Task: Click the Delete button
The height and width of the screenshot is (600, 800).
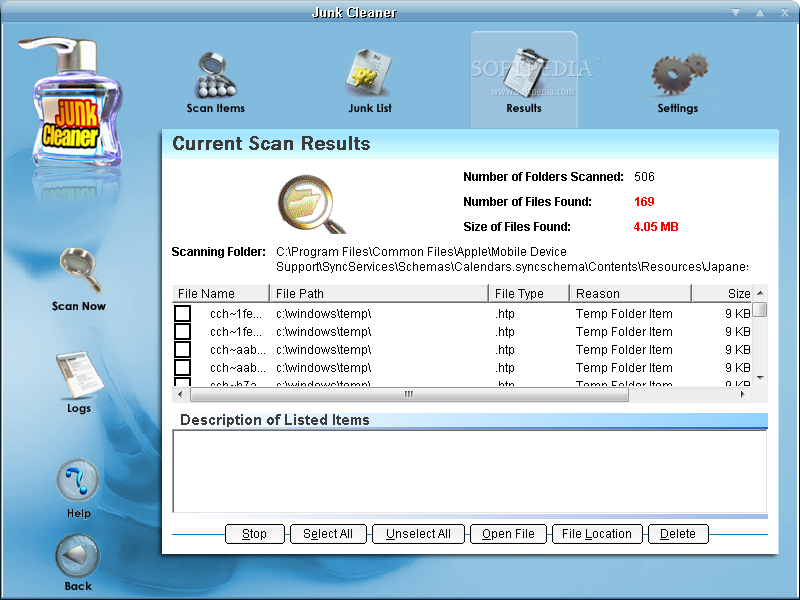Action: 678,534
